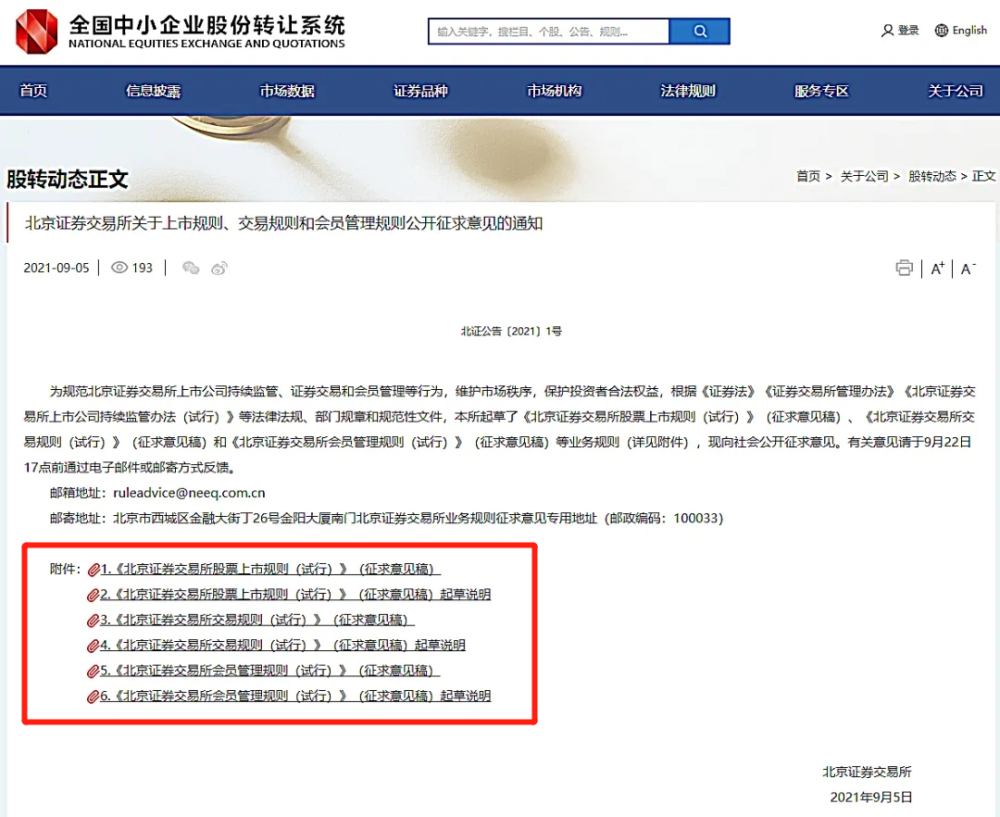
Task: Click the paperclip icon of attachment 5
Action: click(93, 671)
